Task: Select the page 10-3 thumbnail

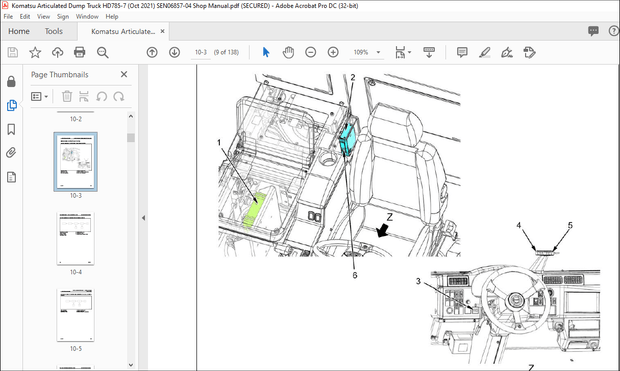Action: tap(76, 162)
